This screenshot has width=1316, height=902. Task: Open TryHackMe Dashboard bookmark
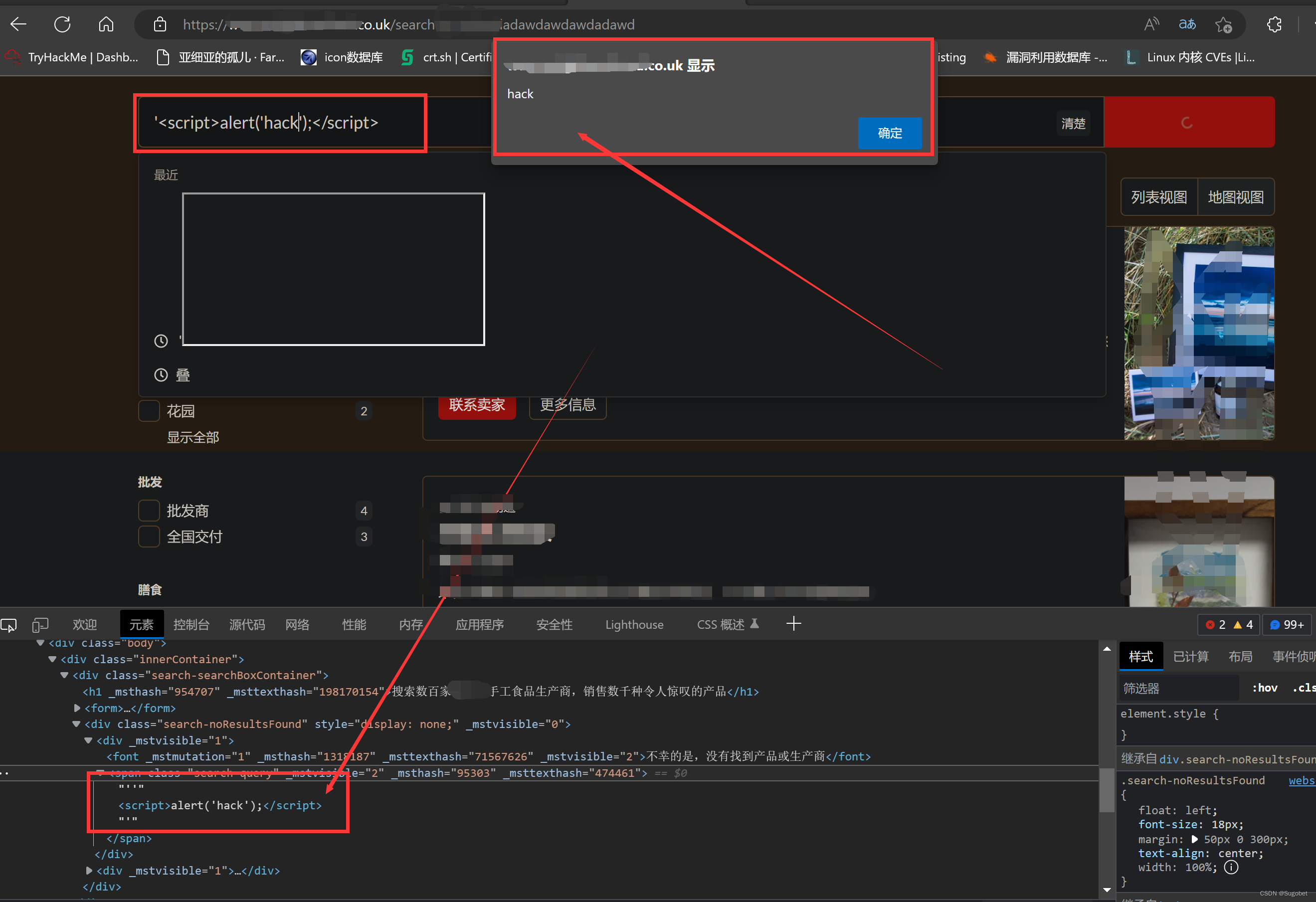pos(72,57)
